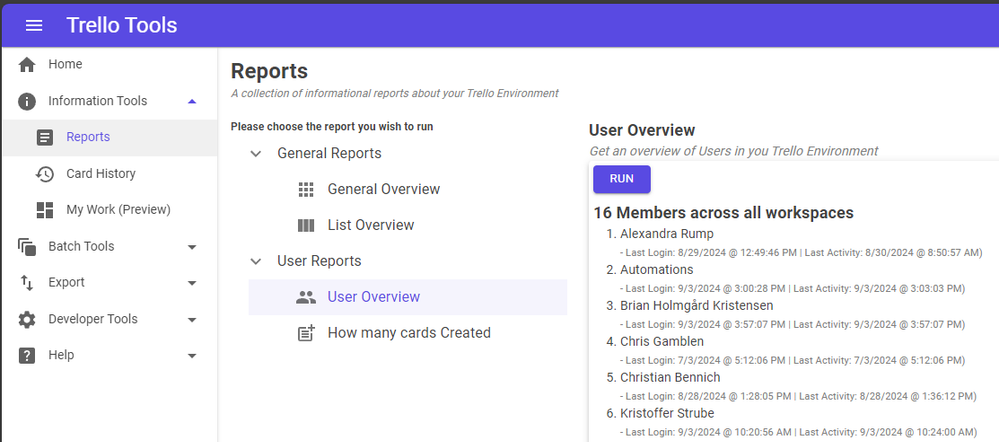Click the General Reports group label
The image size is (999, 442).
pyautogui.click(x=329, y=153)
